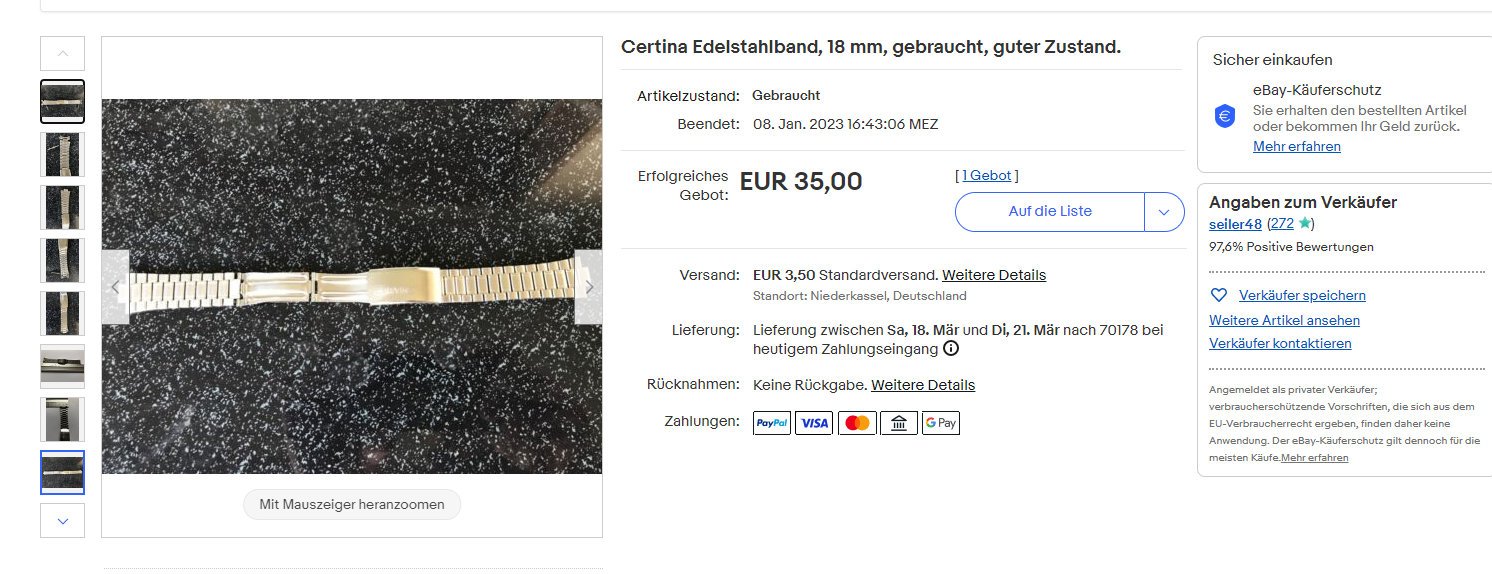Click the Google Pay icon

941,423
